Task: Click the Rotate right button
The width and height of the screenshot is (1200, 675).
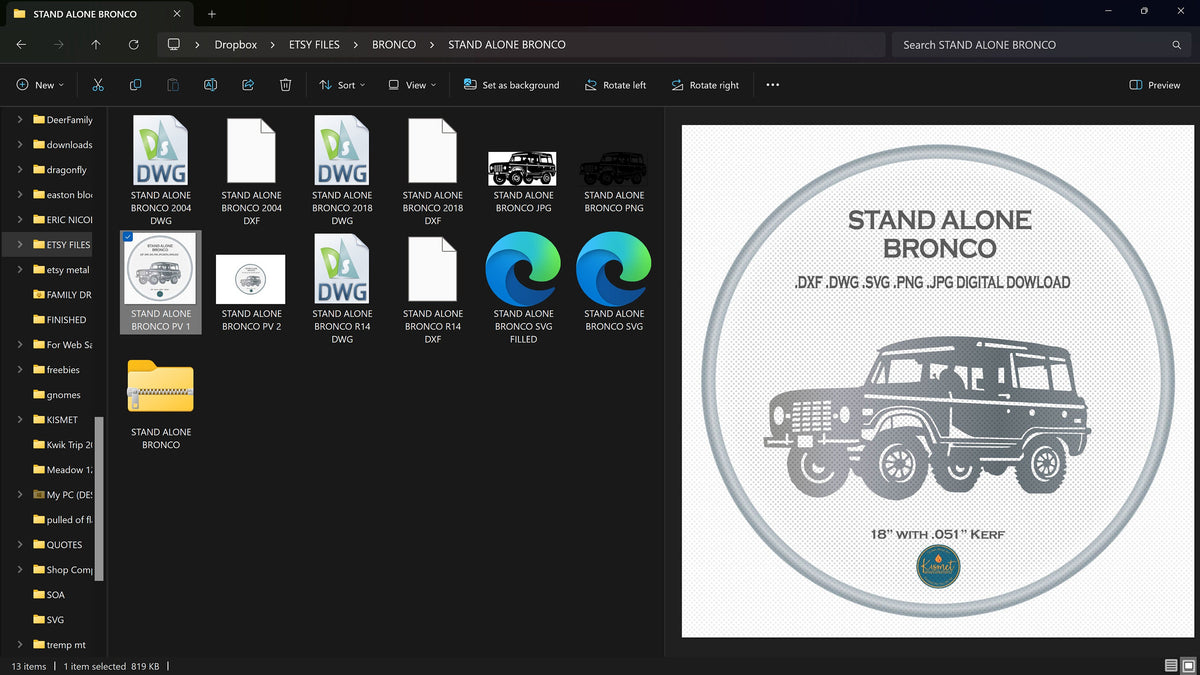Action: tap(705, 85)
